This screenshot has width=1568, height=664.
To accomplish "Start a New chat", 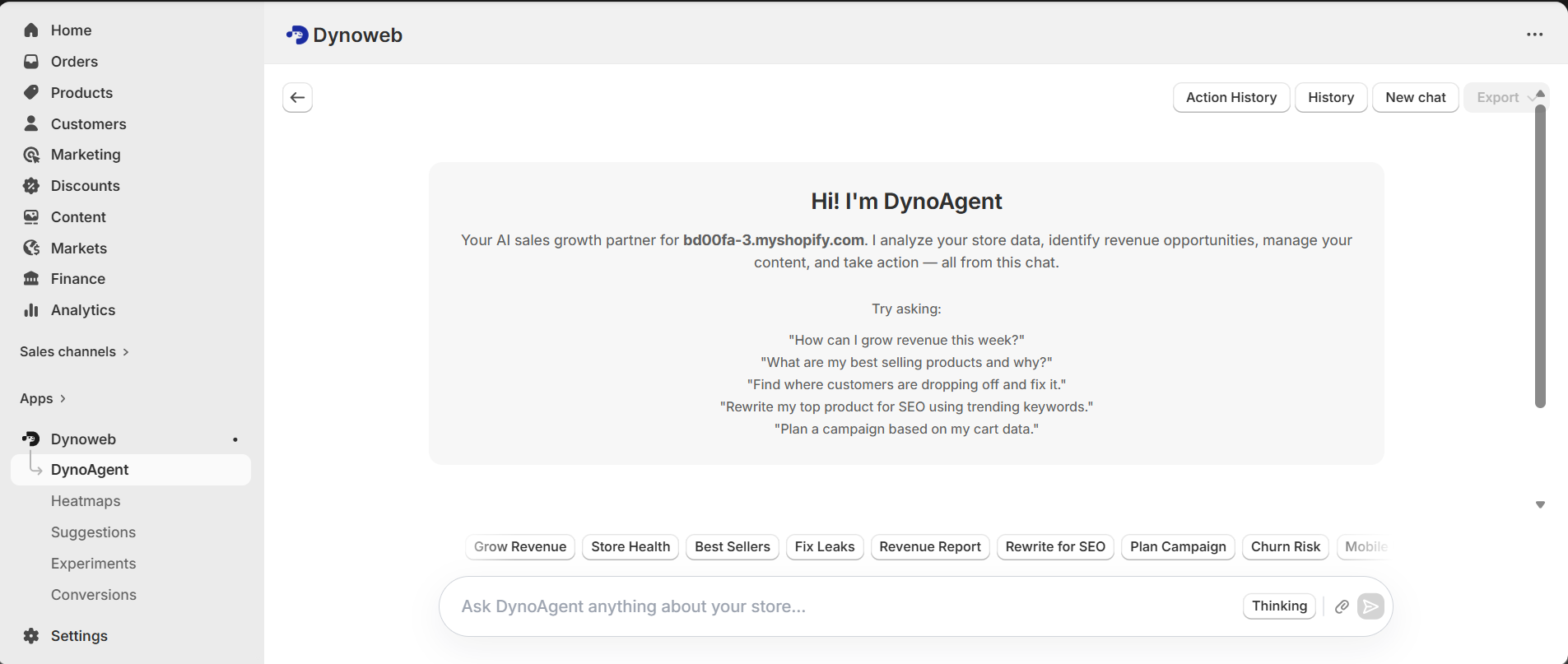I will 1415,97.
